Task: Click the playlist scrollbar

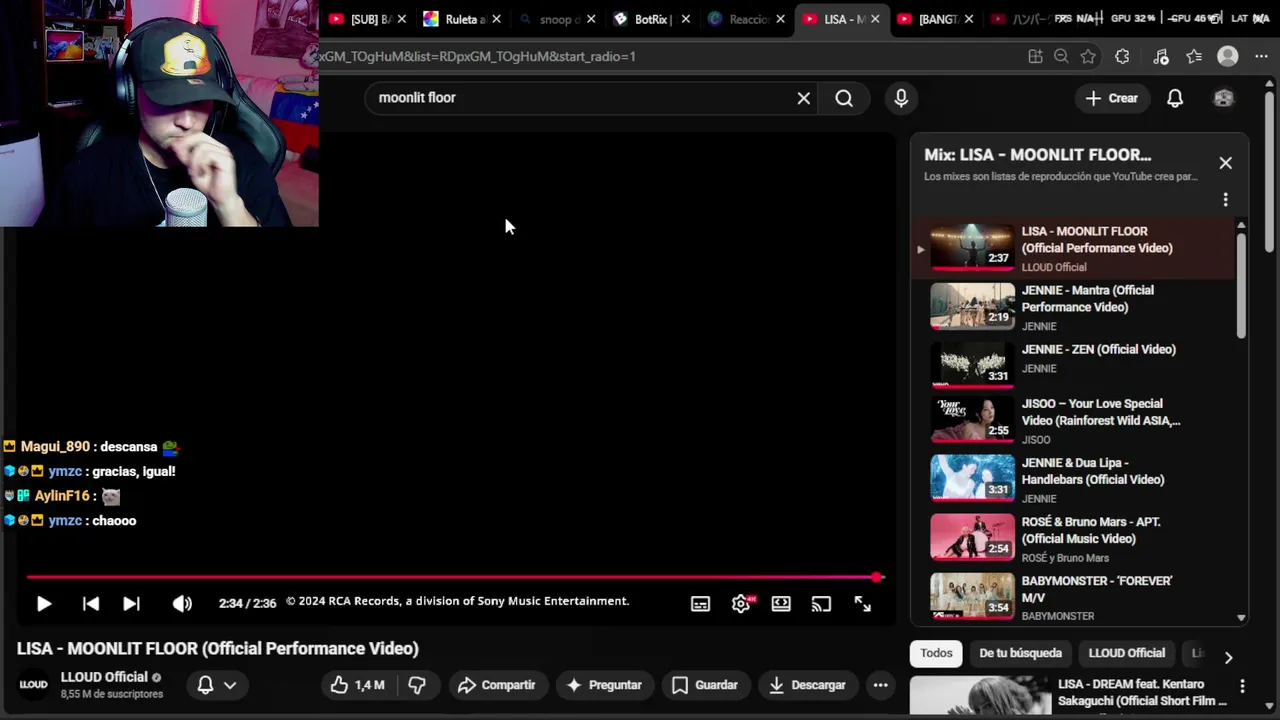Action: (x=1241, y=285)
